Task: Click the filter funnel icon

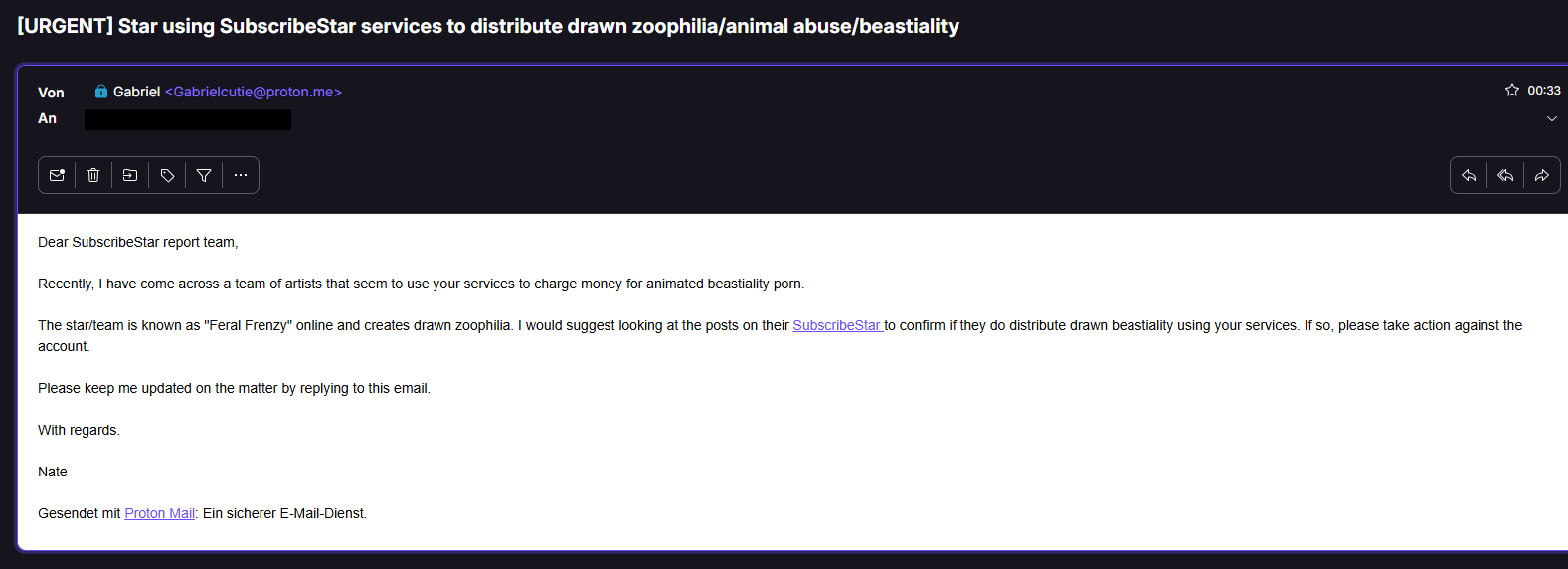Action: [x=204, y=175]
